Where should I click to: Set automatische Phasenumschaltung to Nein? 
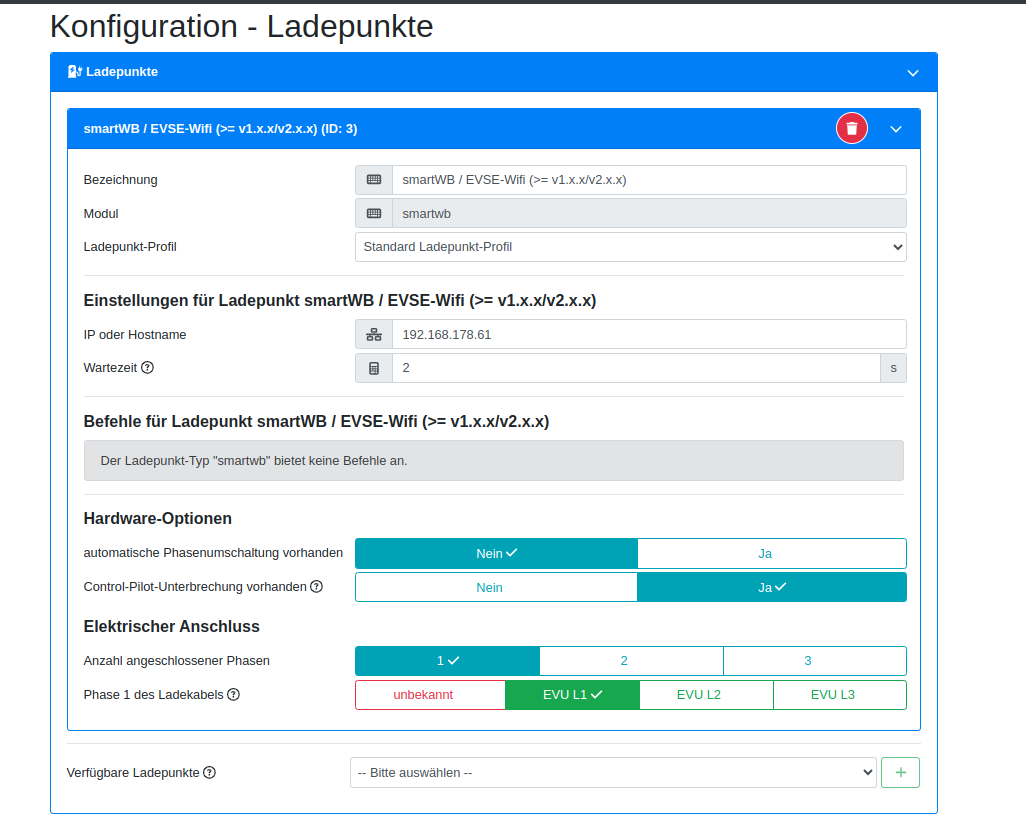click(x=497, y=554)
